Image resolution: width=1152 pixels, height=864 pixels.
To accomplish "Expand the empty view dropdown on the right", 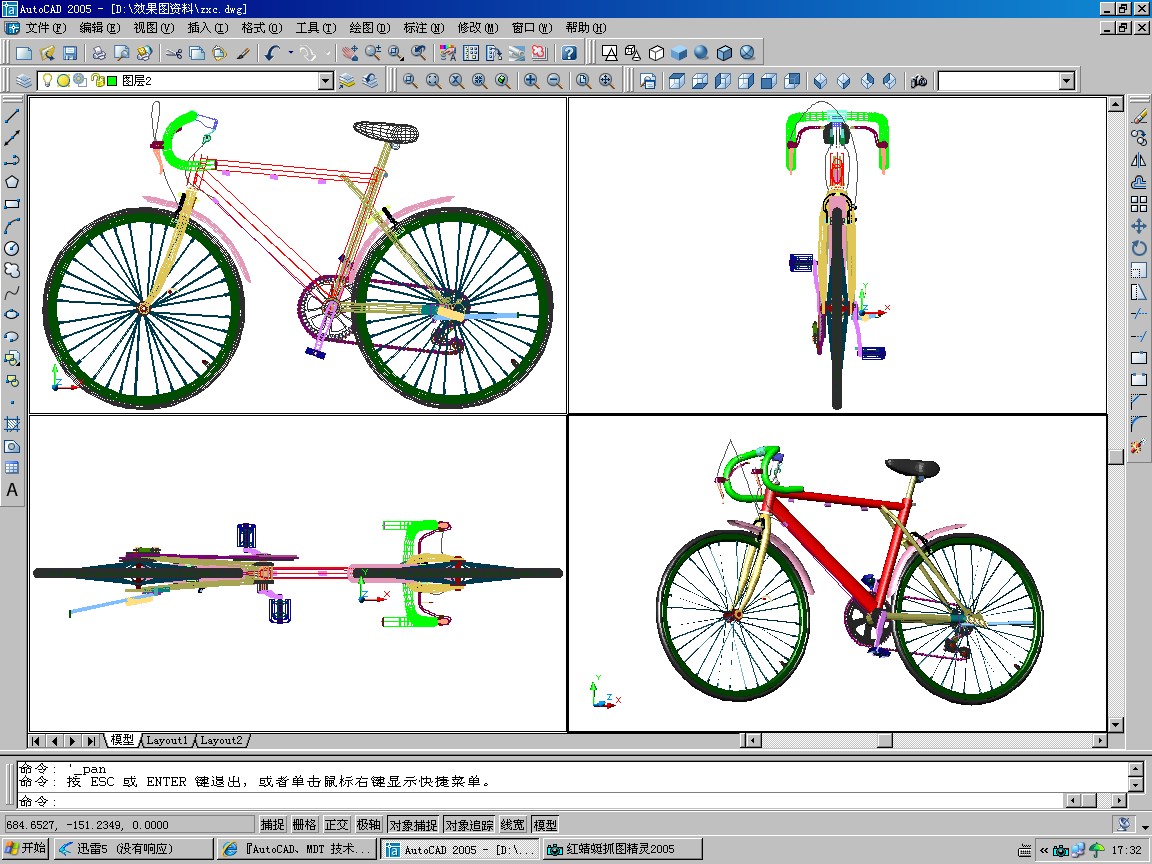I will (x=1068, y=81).
